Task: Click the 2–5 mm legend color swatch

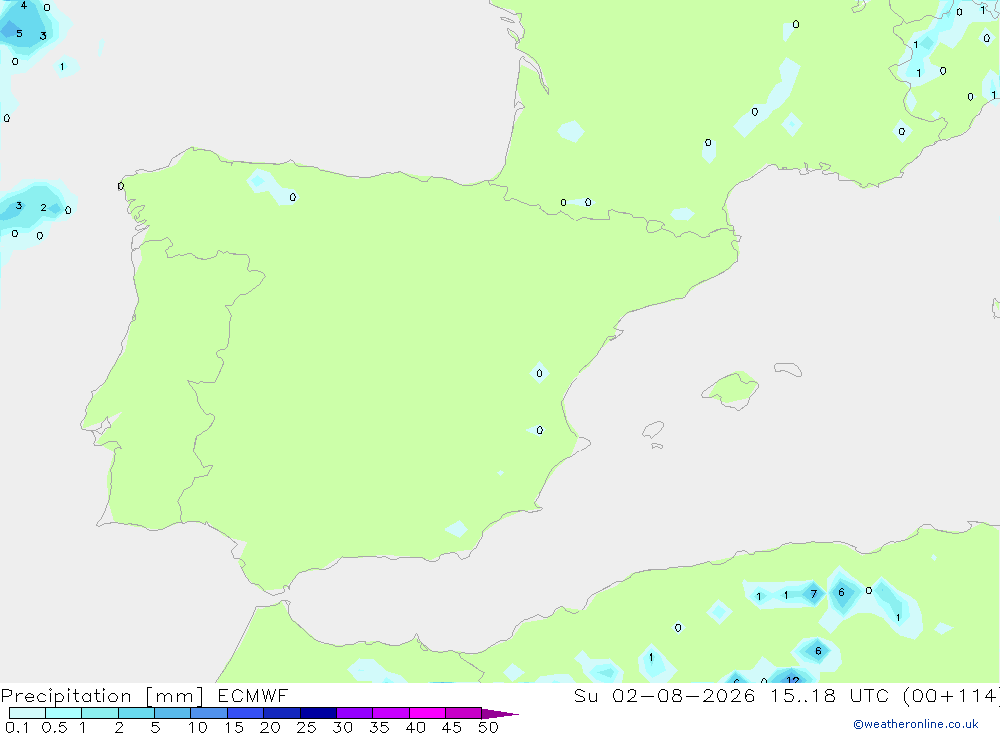Action: tap(136, 713)
